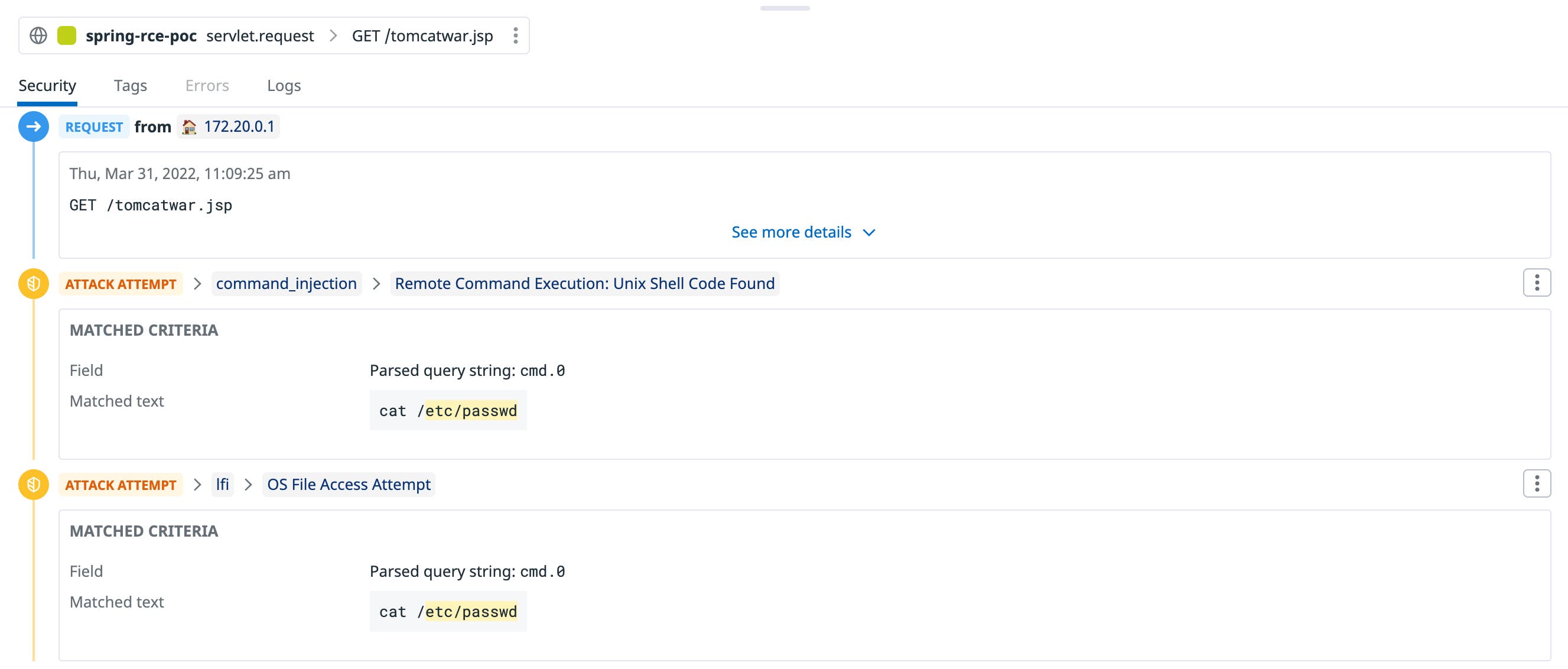Click the shield icon on the second attack attempt

(34, 484)
